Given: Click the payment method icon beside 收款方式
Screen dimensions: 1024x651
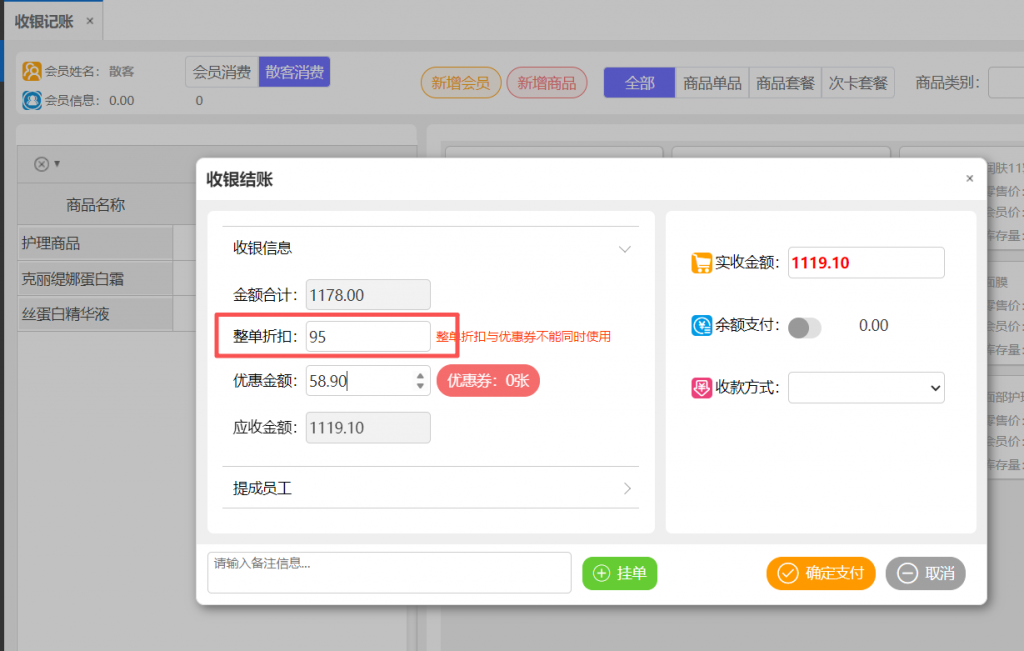Looking at the screenshot, I should [701, 388].
